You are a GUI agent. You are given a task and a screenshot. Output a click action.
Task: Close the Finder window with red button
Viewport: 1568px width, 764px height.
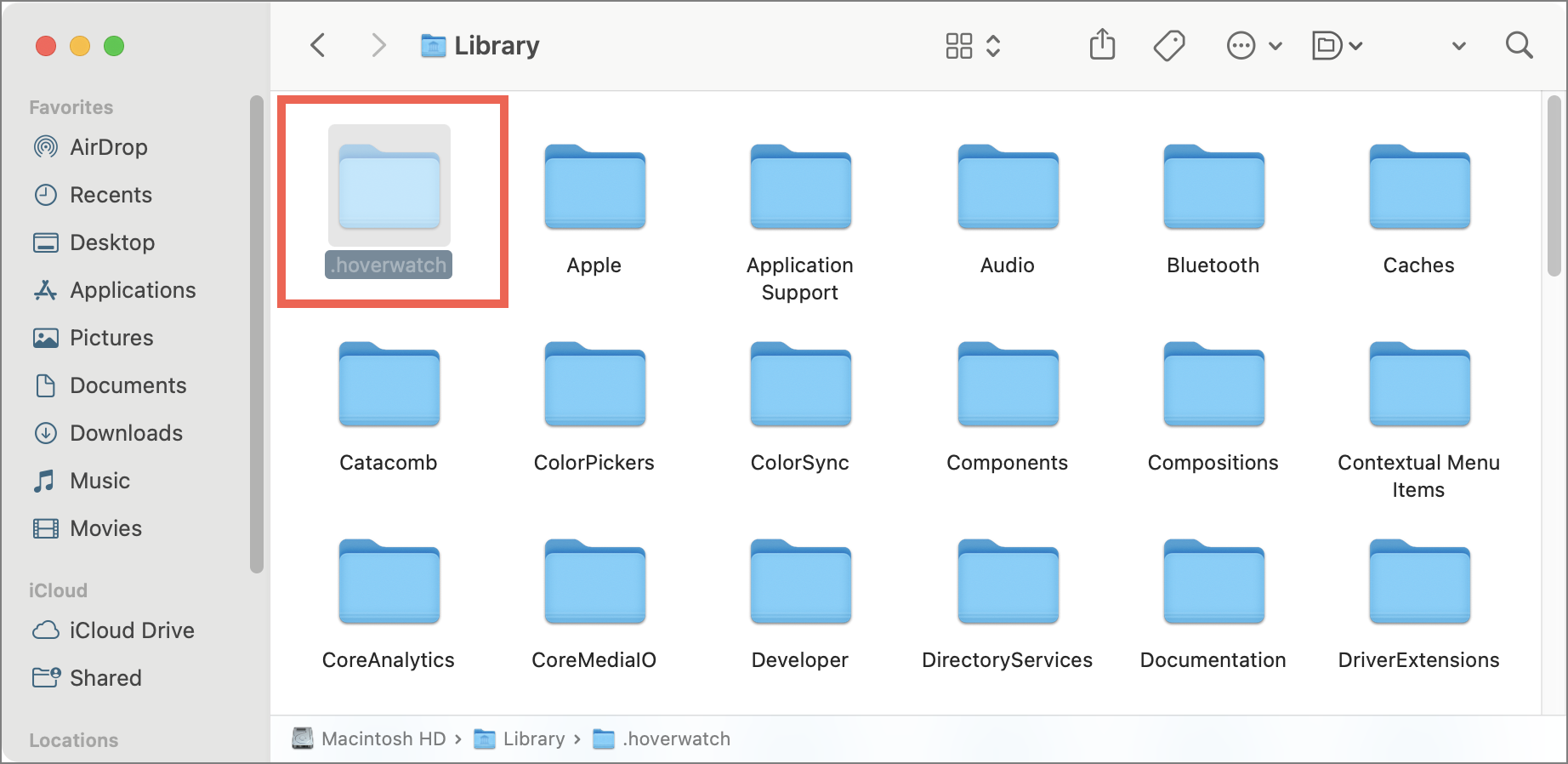46,46
